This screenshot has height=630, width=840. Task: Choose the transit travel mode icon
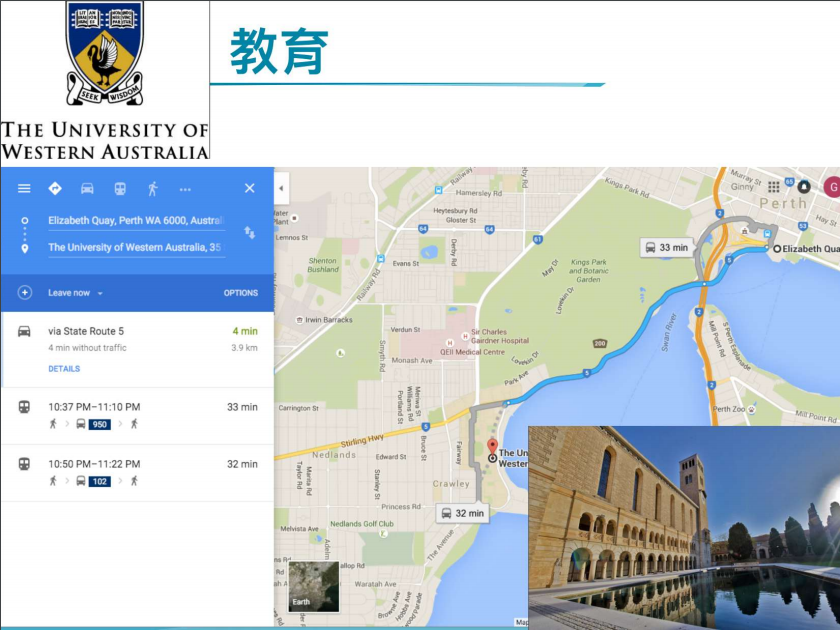(x=120, y=189)
